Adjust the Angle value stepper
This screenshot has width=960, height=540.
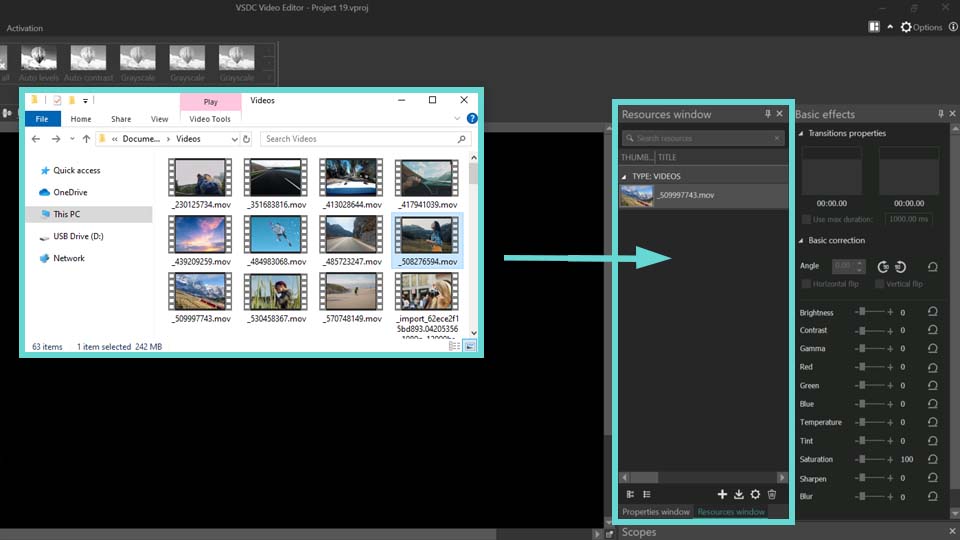click(860, 266)
